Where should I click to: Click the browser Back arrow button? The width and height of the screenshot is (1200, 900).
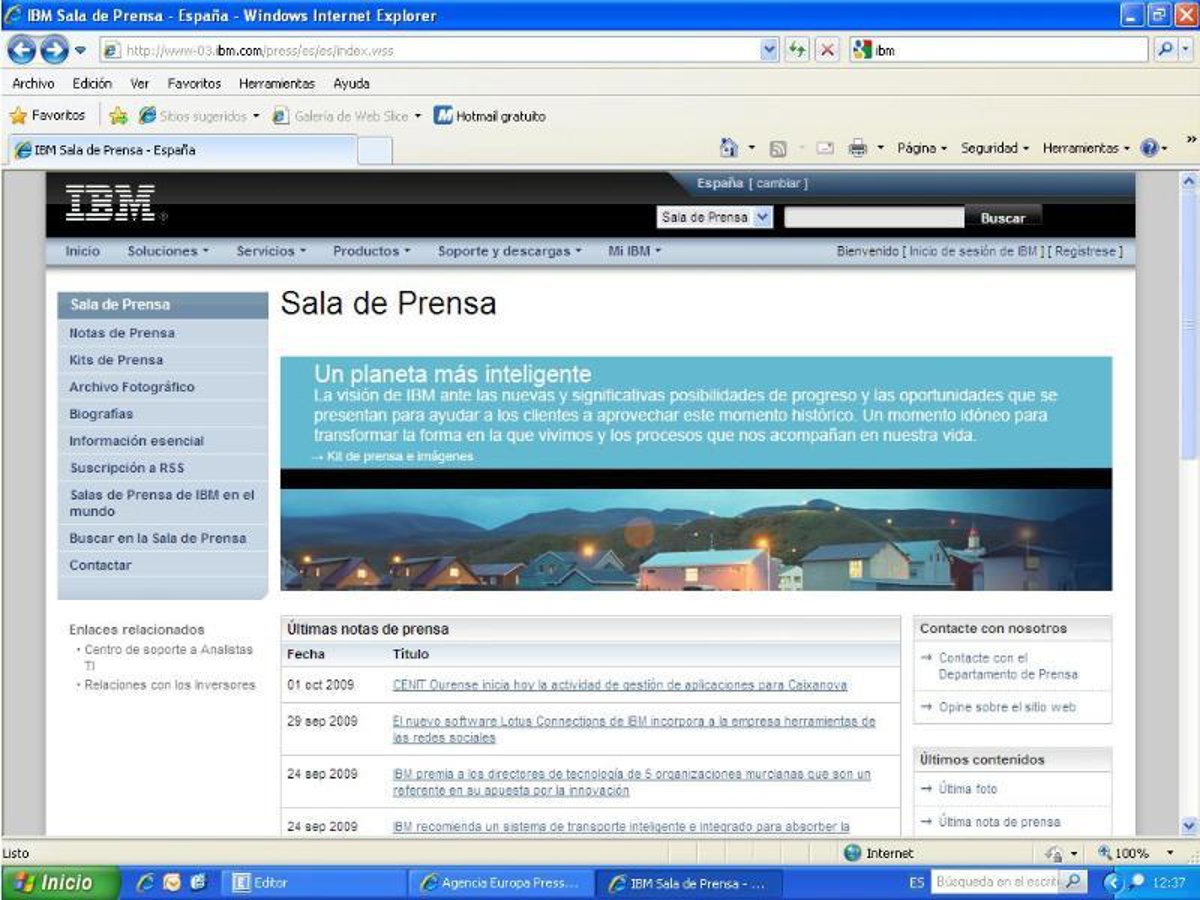pyautogui.click(x=21, y=50)
